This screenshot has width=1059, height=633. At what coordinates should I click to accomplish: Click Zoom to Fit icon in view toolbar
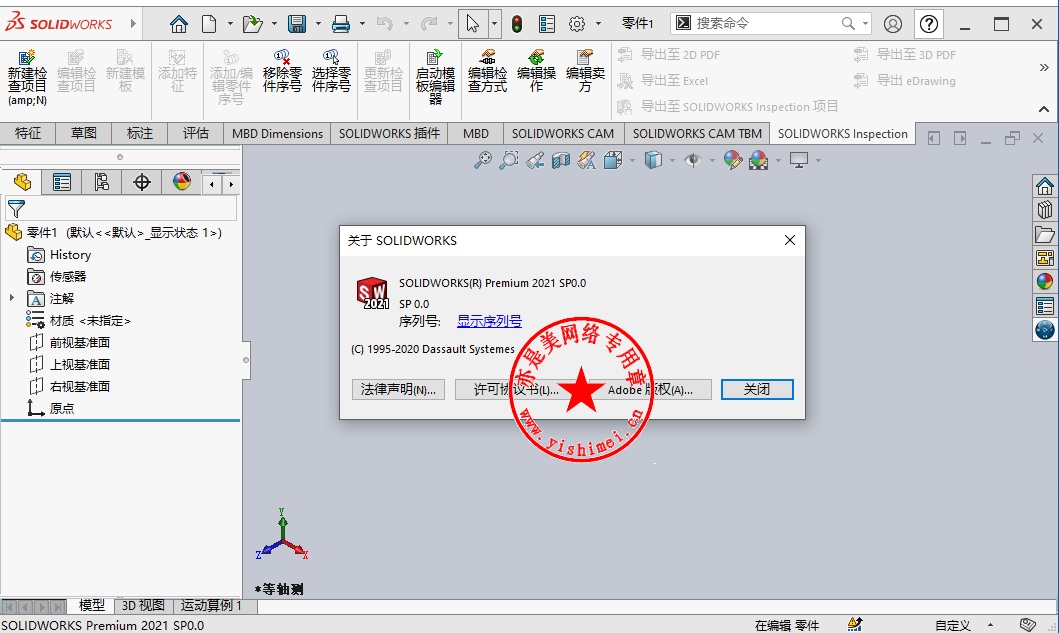coord(483,160)
